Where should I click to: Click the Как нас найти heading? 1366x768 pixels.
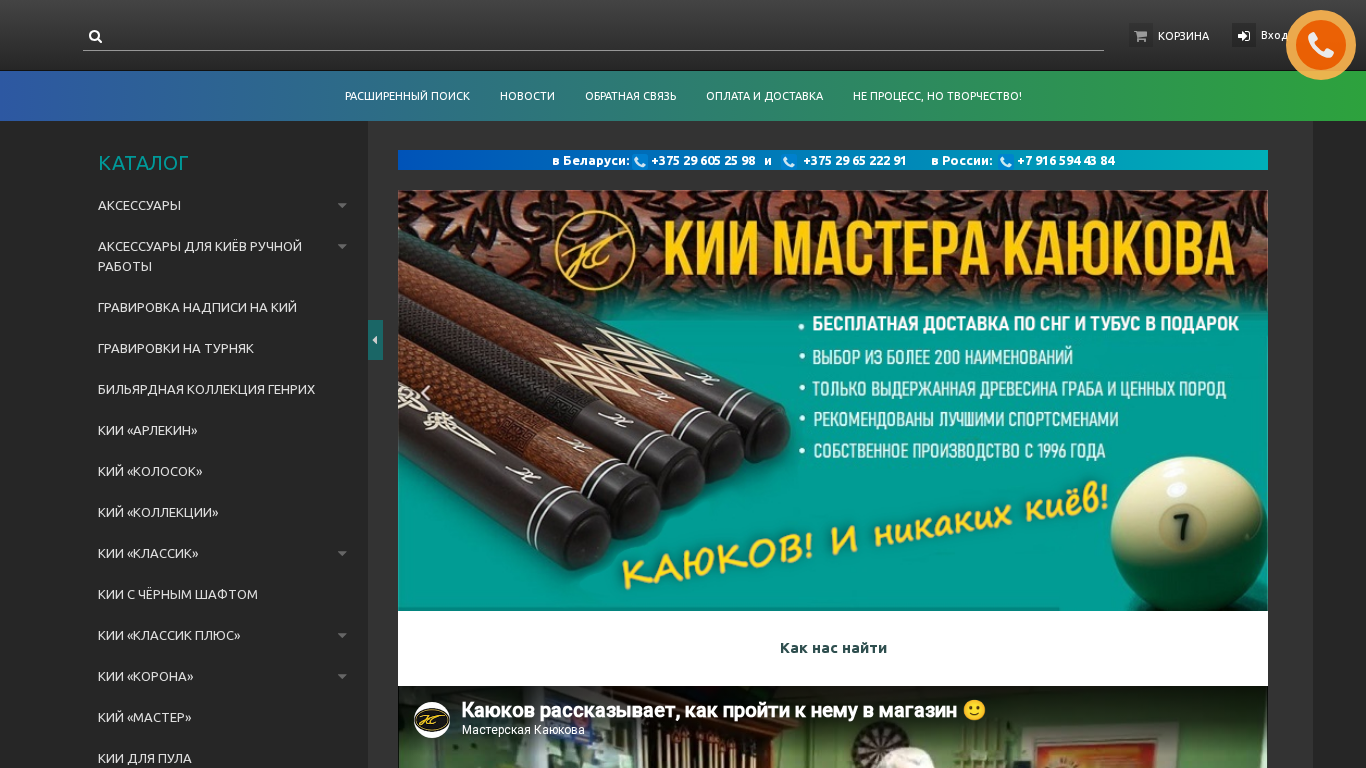click(833, 648)
